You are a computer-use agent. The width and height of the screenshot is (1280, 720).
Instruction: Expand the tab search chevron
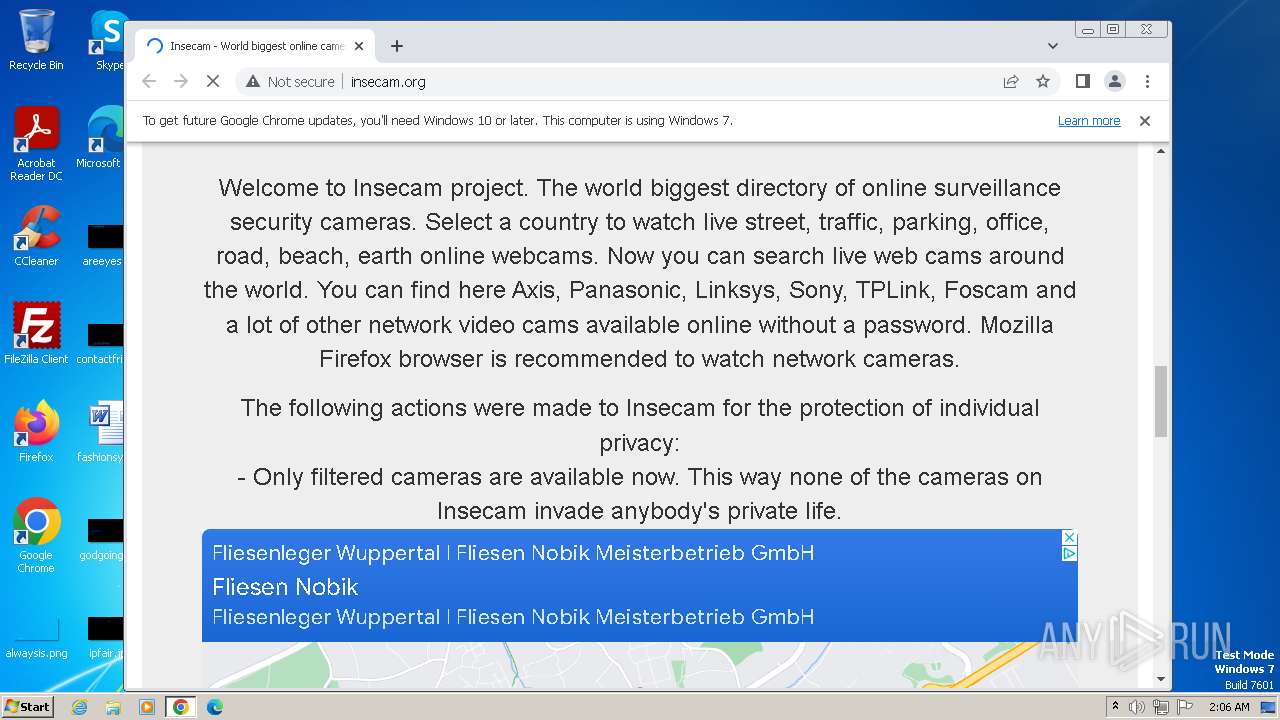(x=1053, y=46)
